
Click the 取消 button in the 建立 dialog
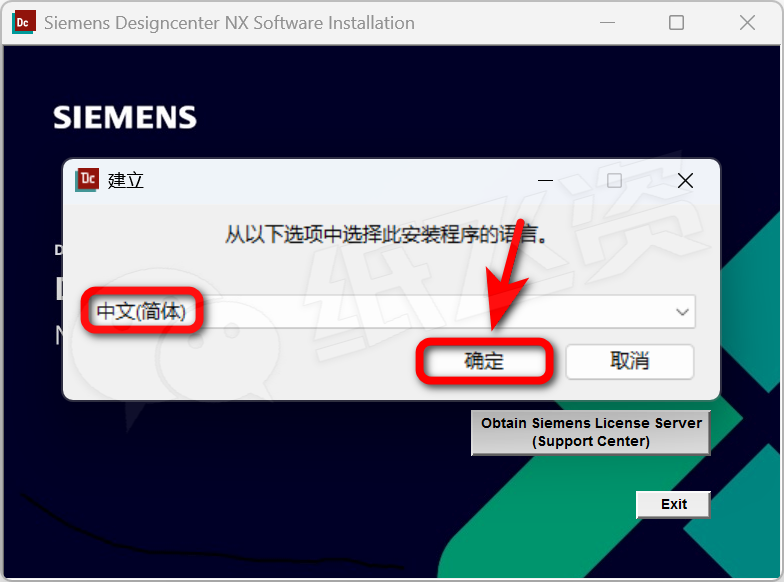pos(630,361)
